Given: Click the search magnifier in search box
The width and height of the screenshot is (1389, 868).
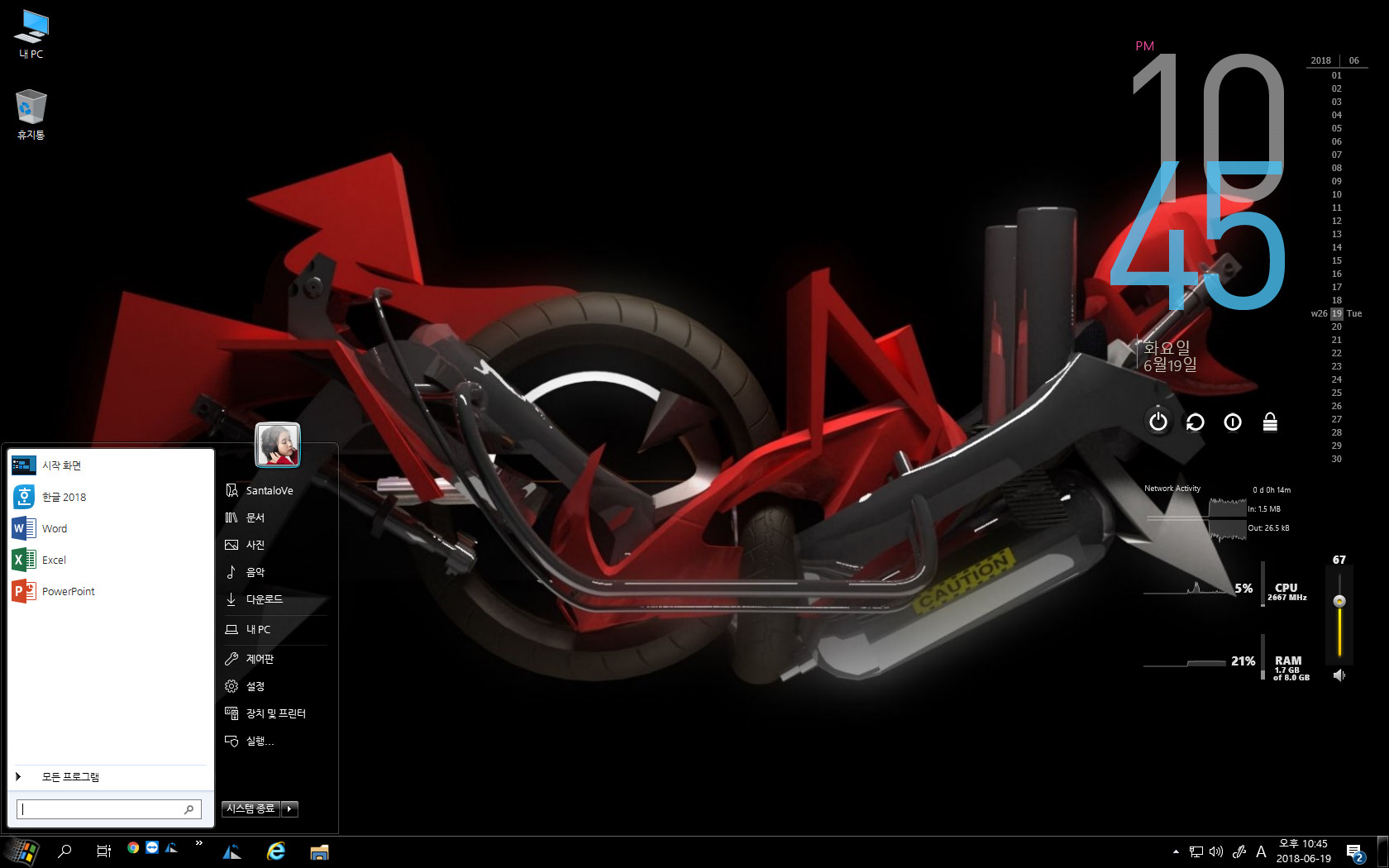Looking at the screenshot, I should (189, 809).
